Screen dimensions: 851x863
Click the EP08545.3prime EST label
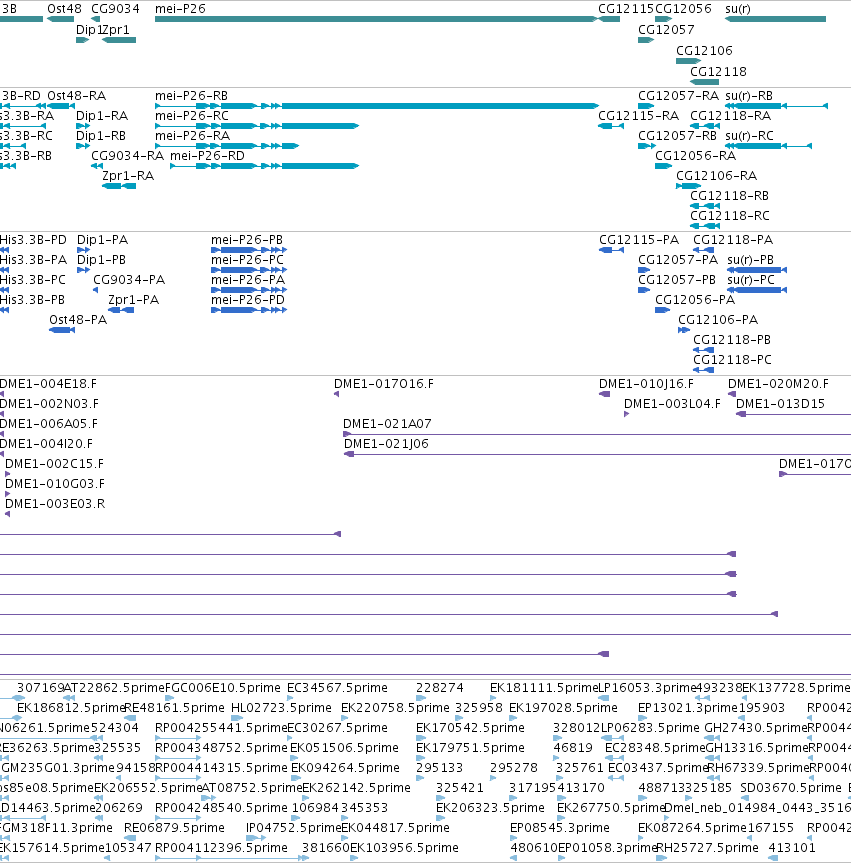(x=560, y=828)
